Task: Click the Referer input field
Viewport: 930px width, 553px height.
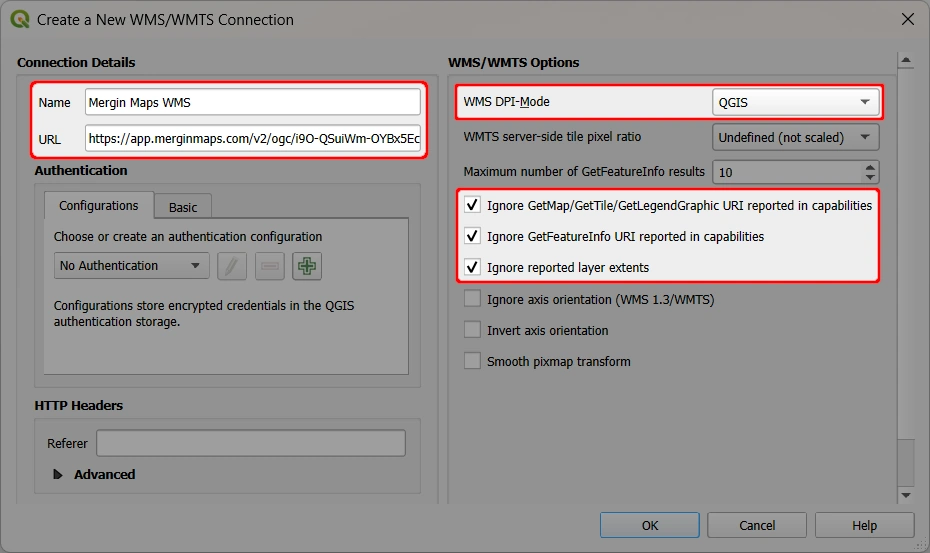Action: tap(251, 443)
